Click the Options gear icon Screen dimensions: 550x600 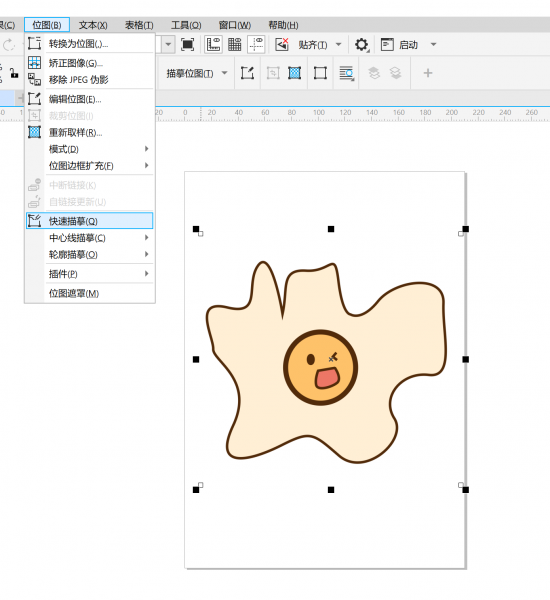coord(361,45)
